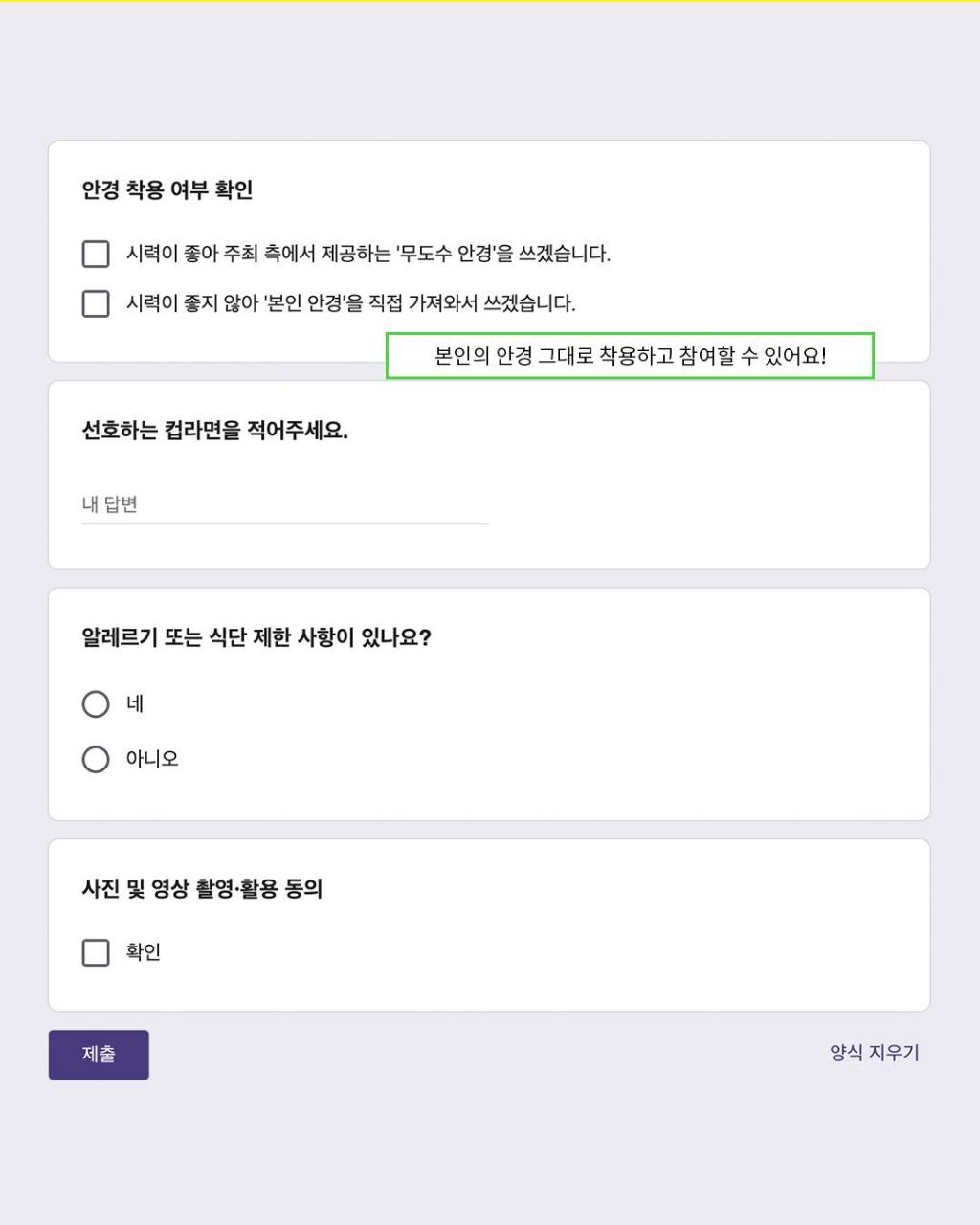
Task: Click the '안경 착용 여부 확인' question title
Action: click(x=167, y=189)
